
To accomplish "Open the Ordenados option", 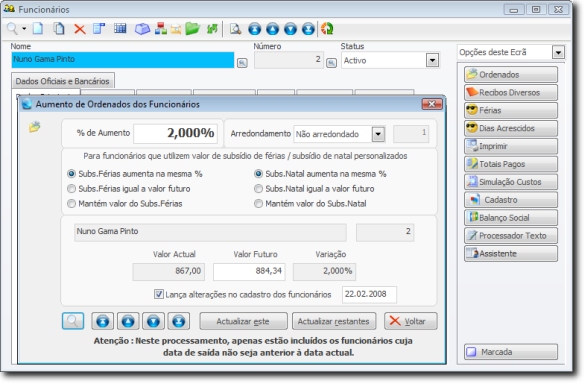I will (511, 74).
